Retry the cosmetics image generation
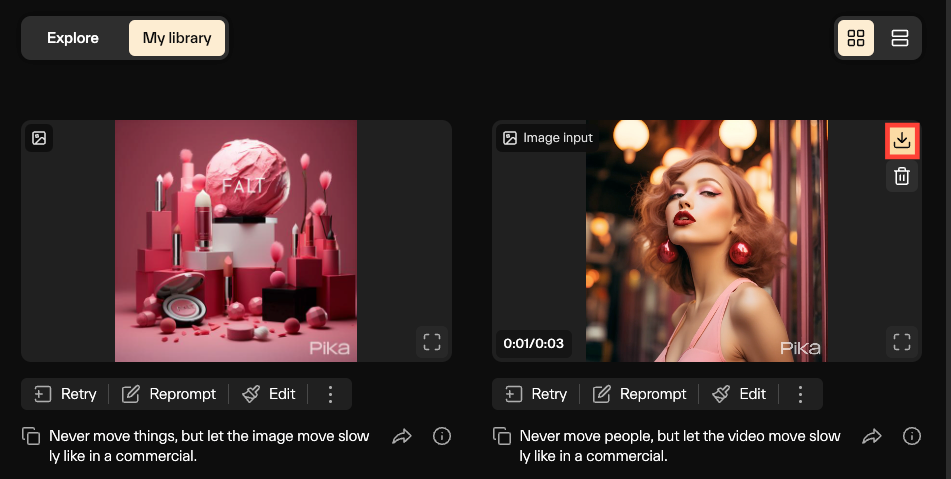This screenshot has height=479, width=951. click(x=66, y=394)
